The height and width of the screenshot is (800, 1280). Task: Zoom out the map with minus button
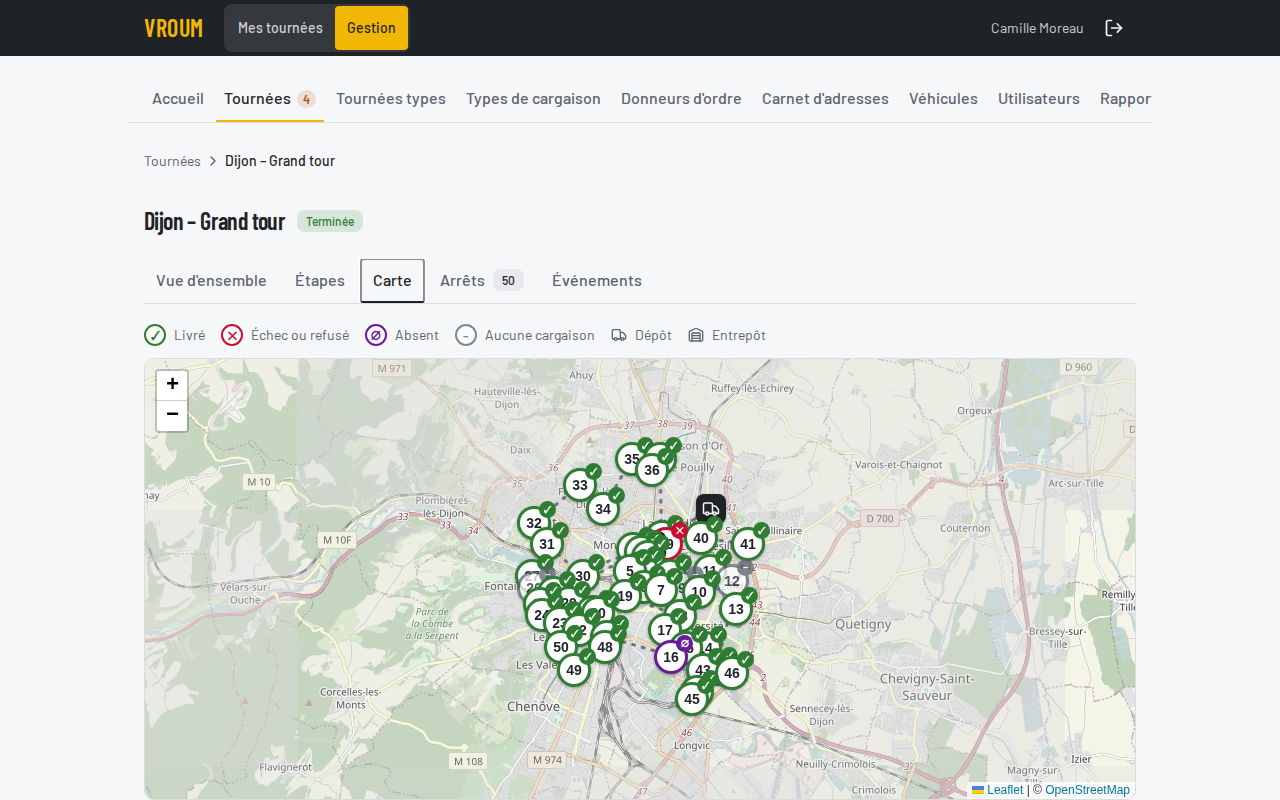172,416
